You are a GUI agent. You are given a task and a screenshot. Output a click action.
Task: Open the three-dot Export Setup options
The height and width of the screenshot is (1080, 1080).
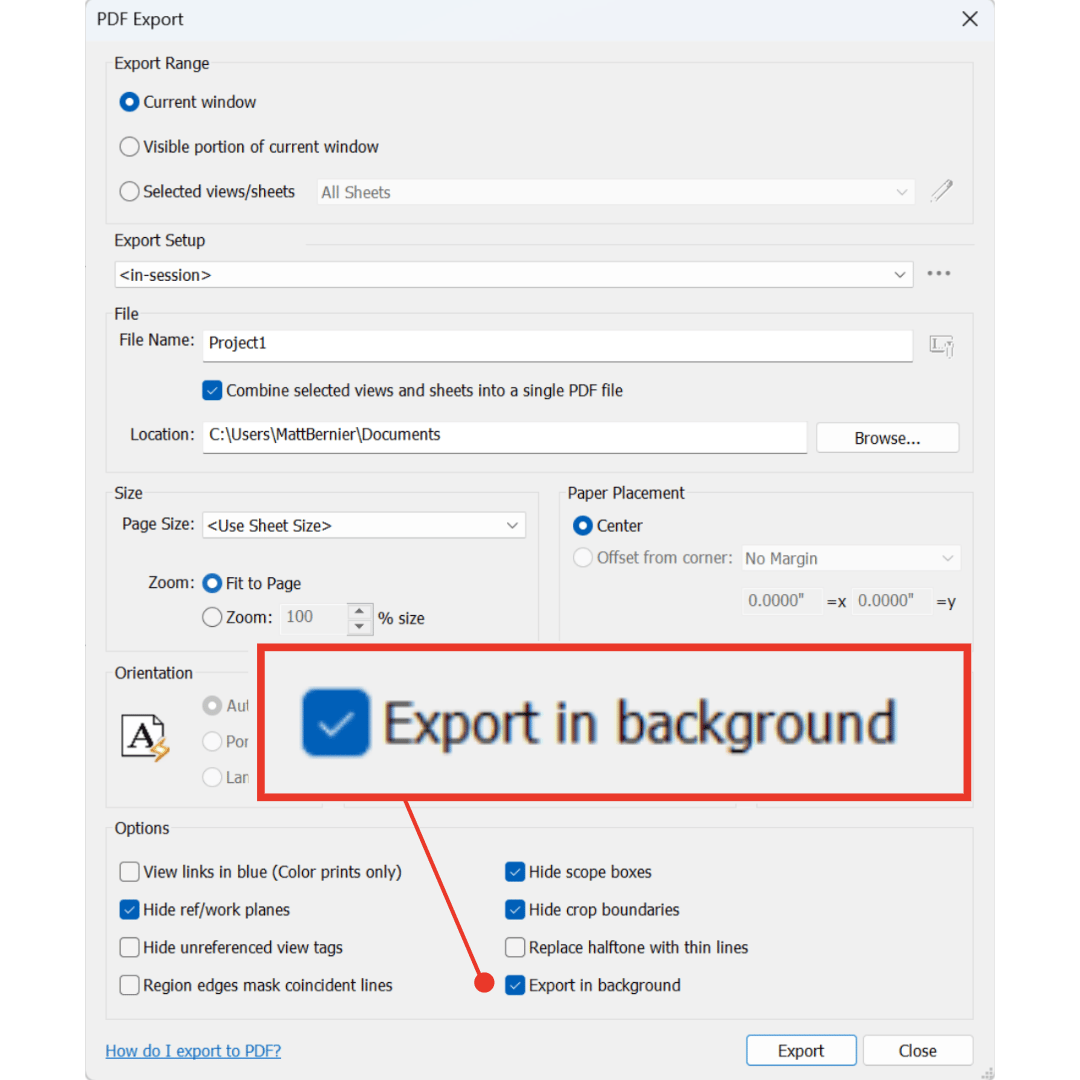pos(938,274)
